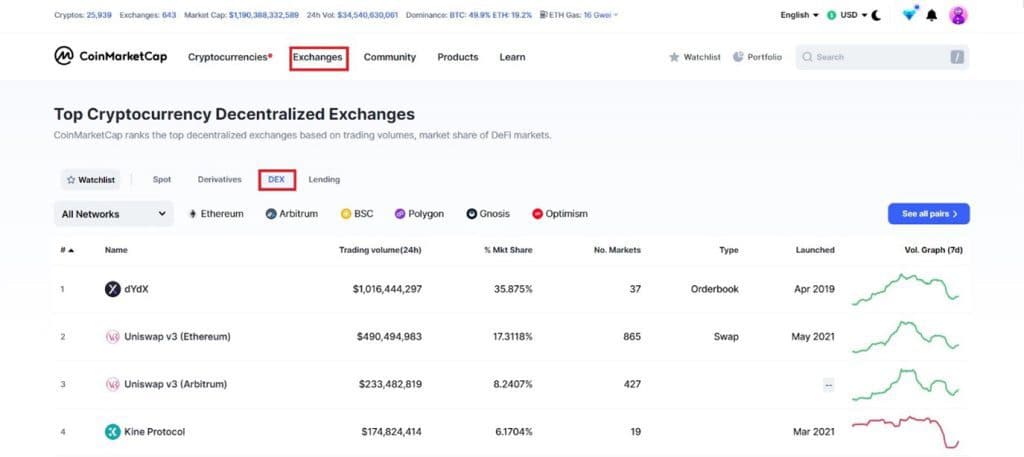Filter by BSC network
This screenshot has width=1024, height=457.
click(x=357, y=213)
